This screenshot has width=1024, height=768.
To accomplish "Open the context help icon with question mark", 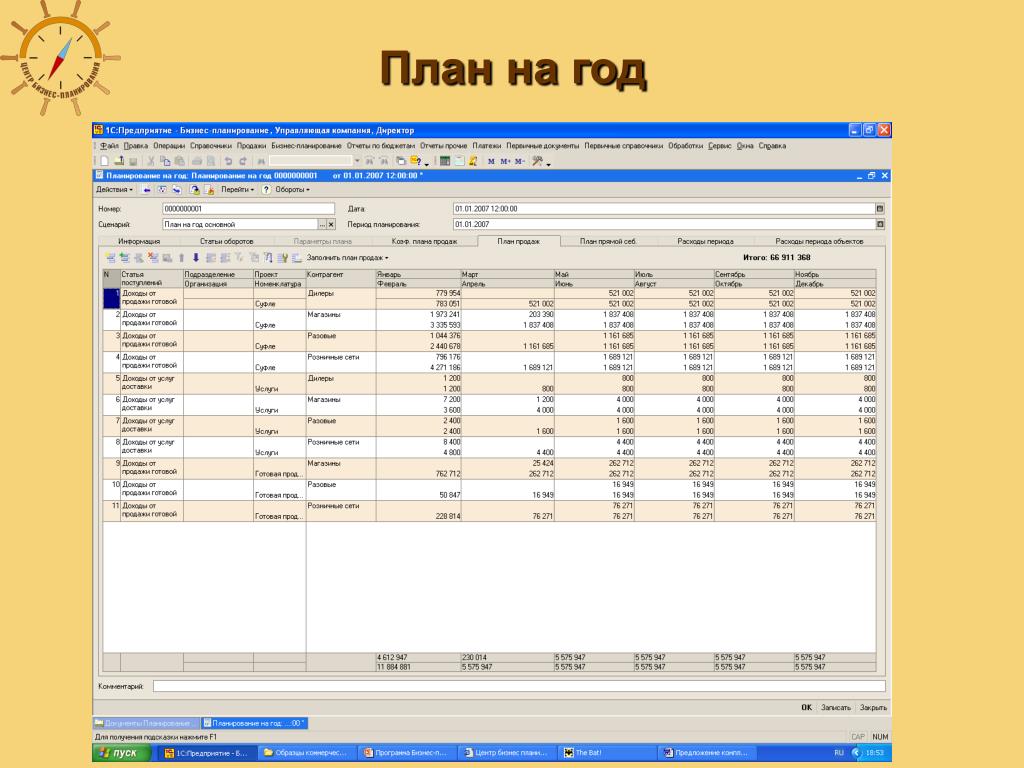I will pyautogui.click(x=417, y=161).
